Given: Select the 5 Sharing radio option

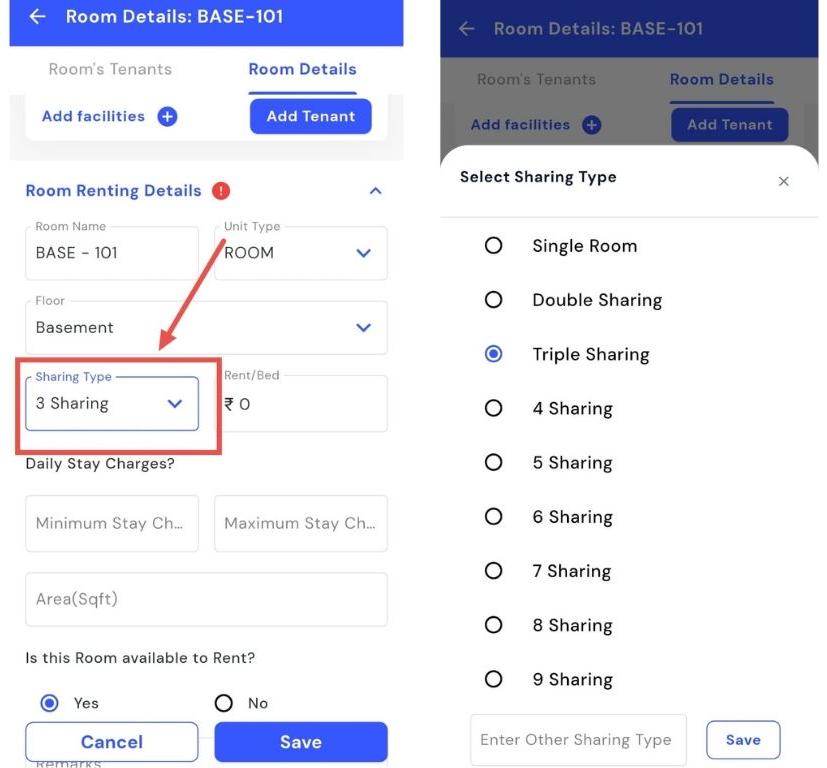Looking at the screenshot, I should (x=493, y=462).
